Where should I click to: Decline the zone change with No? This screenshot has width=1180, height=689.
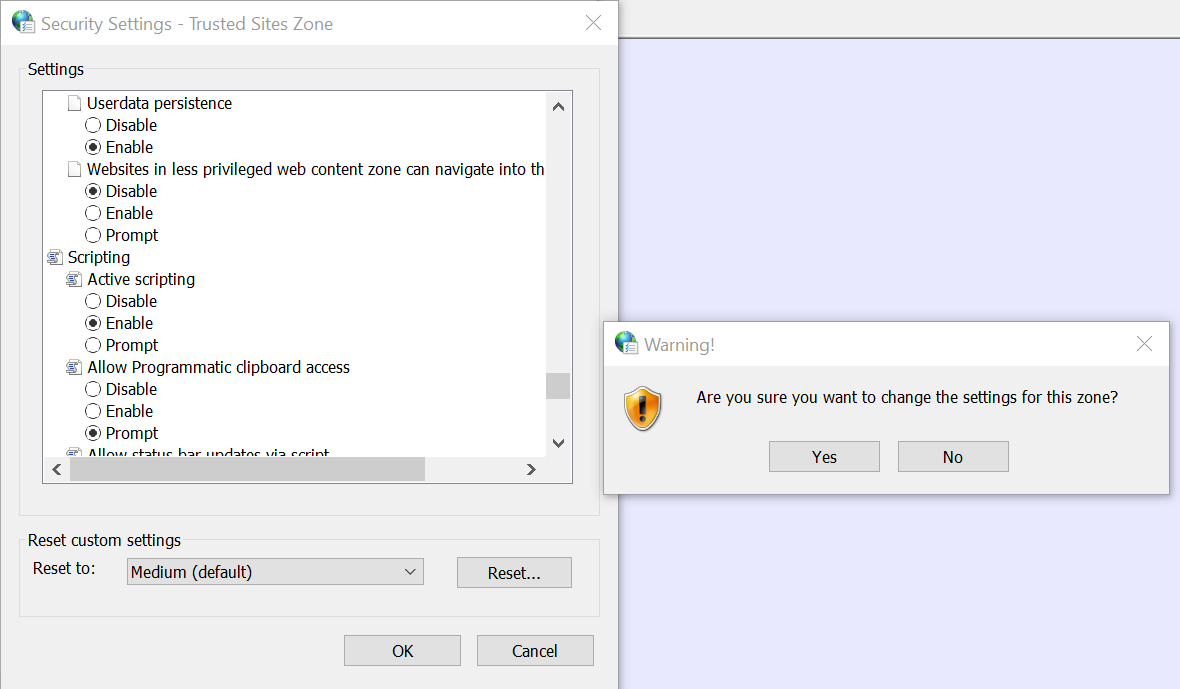pyautogui.click(x=952, y=457)
